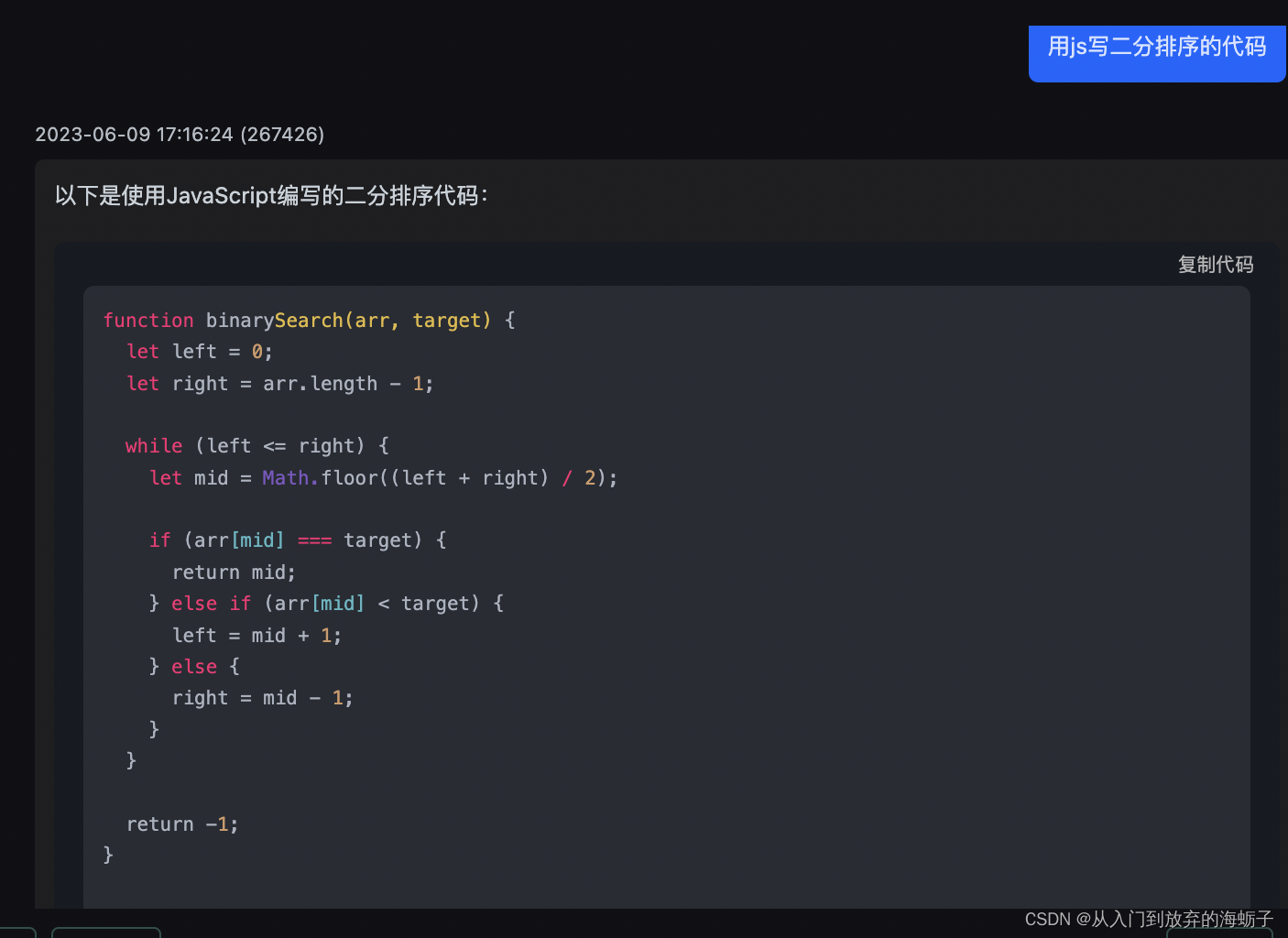The width and height of the screenshot is (1288, 938).
Task: Click the let mid = Math.floor line
Action: pos(384,478)
